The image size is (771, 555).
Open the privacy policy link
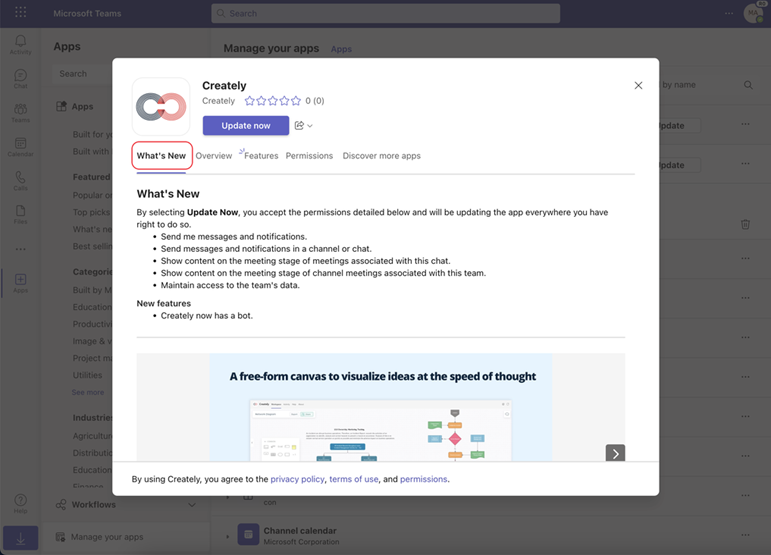click(x=297, y=479)
